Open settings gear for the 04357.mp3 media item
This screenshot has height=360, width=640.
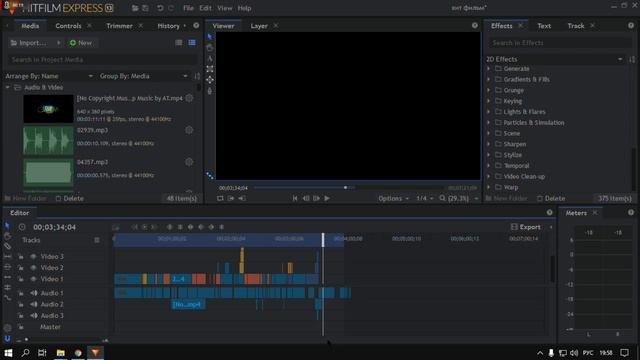(x=189, y=162)
